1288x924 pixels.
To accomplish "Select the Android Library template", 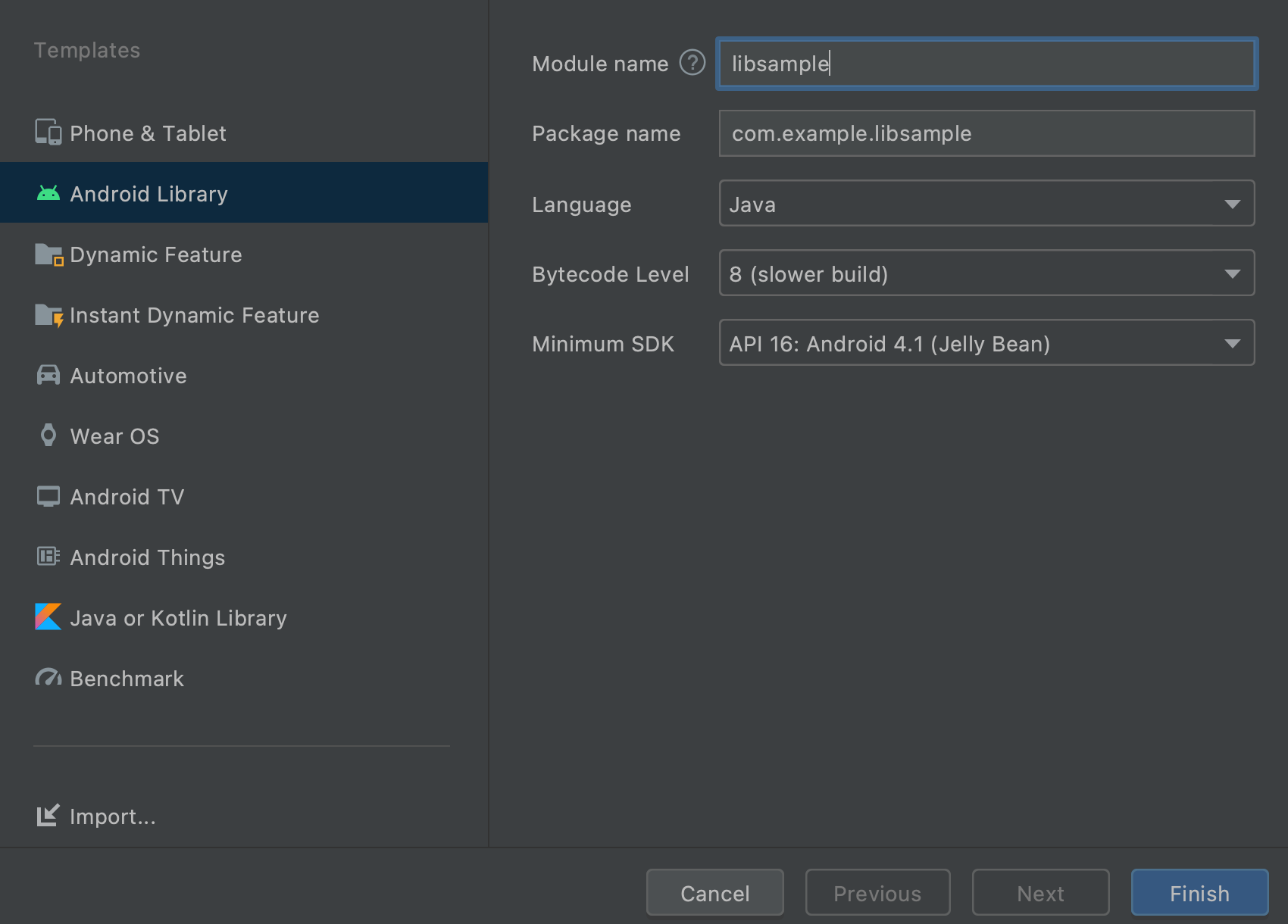I will (x=244, y=192).
